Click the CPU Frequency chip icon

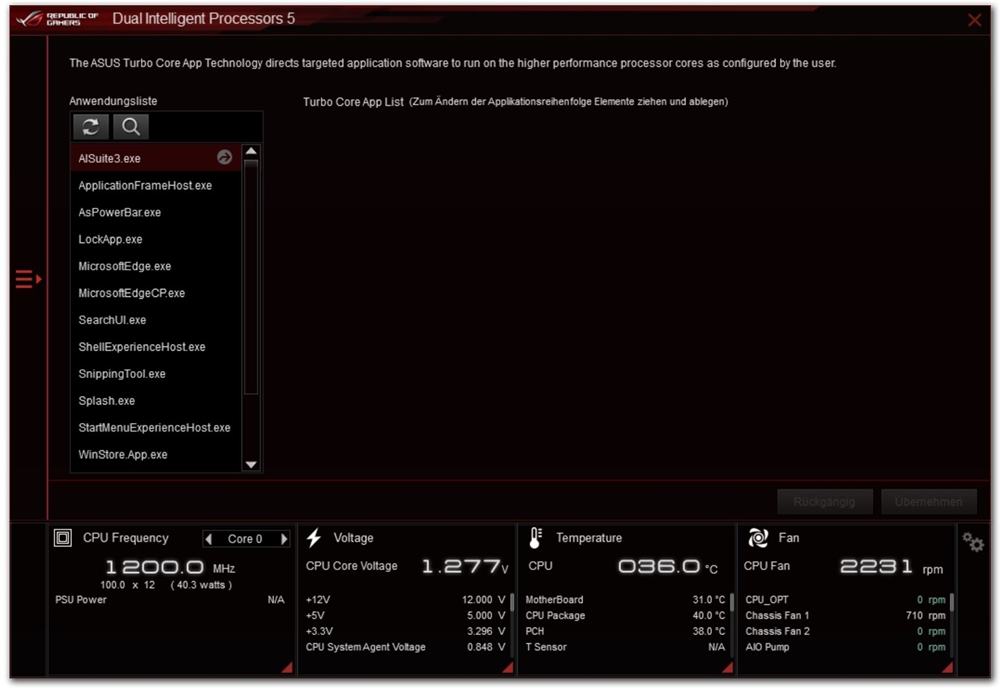pos(63,538)
